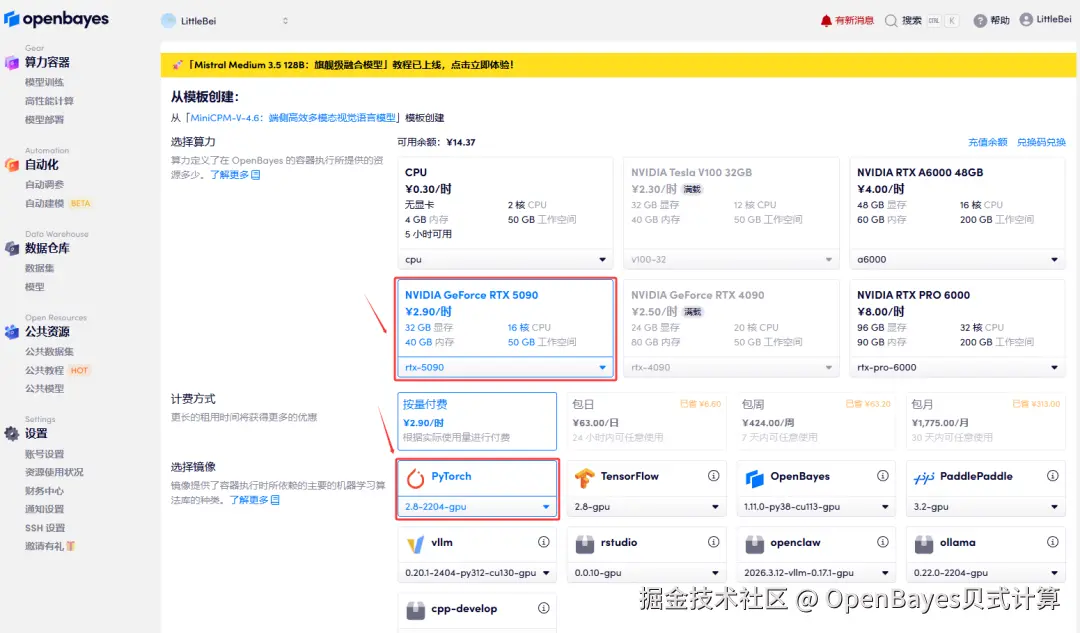Viewport: 1080px width, 633px height.
Task: Click the ollama image icon
Action: tap(924, 544)
